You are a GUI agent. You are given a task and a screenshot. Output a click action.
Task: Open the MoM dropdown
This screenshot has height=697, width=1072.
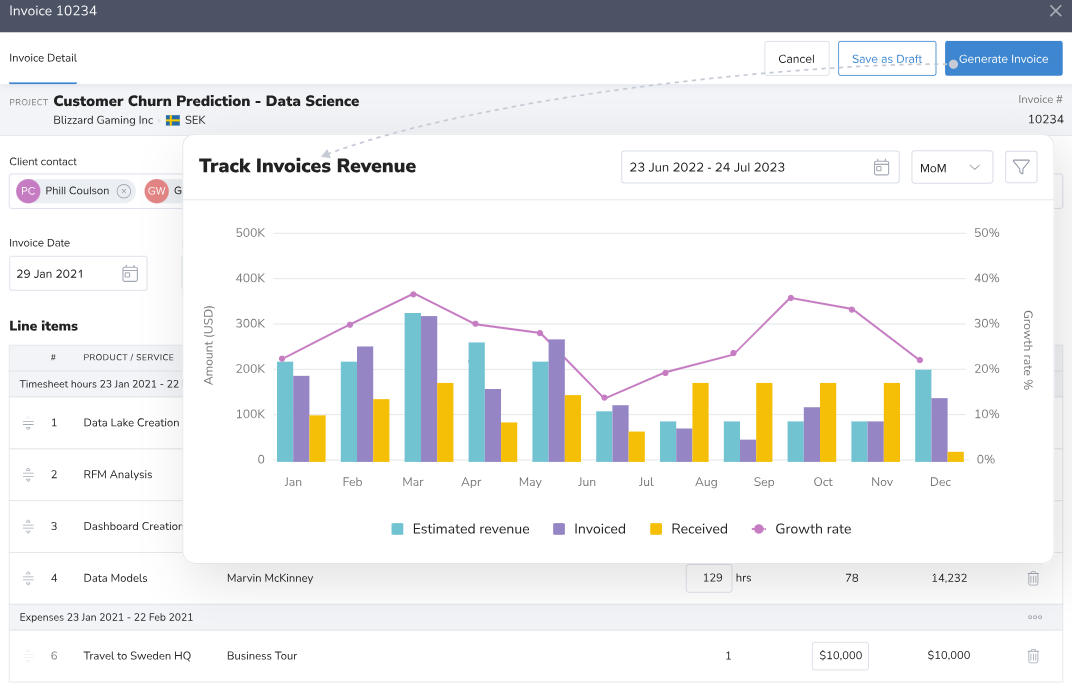pyautogui.click(x=951, y=167)
